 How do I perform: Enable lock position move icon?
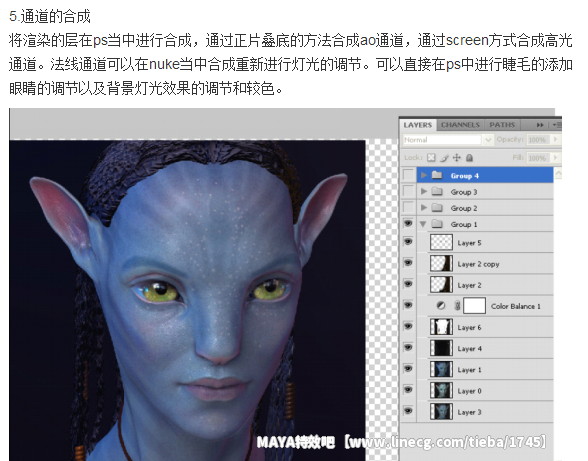[x=457, y=158]
